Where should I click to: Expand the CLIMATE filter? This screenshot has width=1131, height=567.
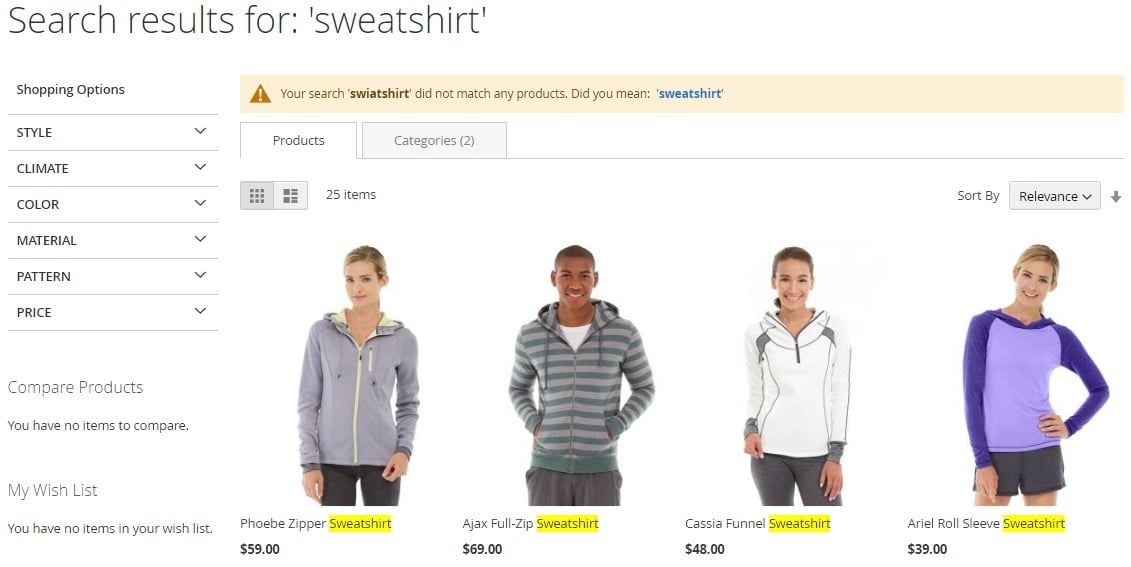113,169
